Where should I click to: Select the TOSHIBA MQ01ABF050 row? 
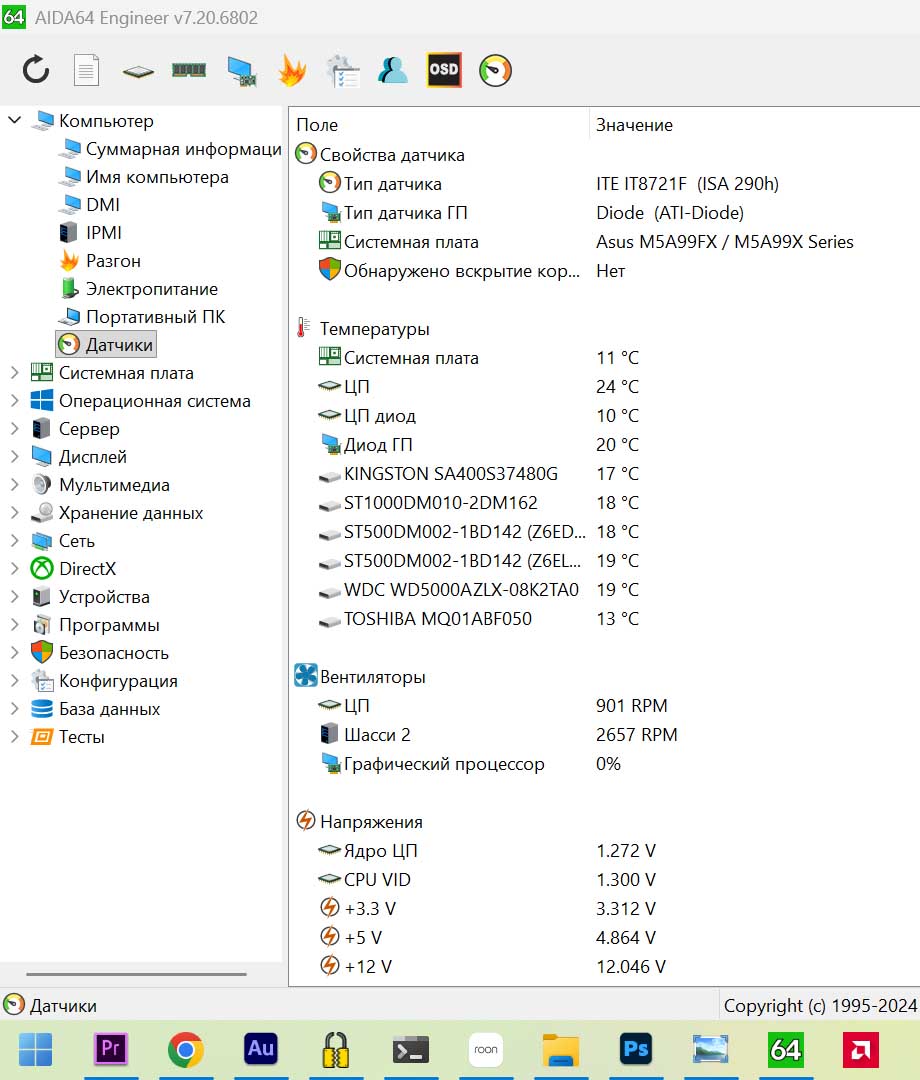604,619
